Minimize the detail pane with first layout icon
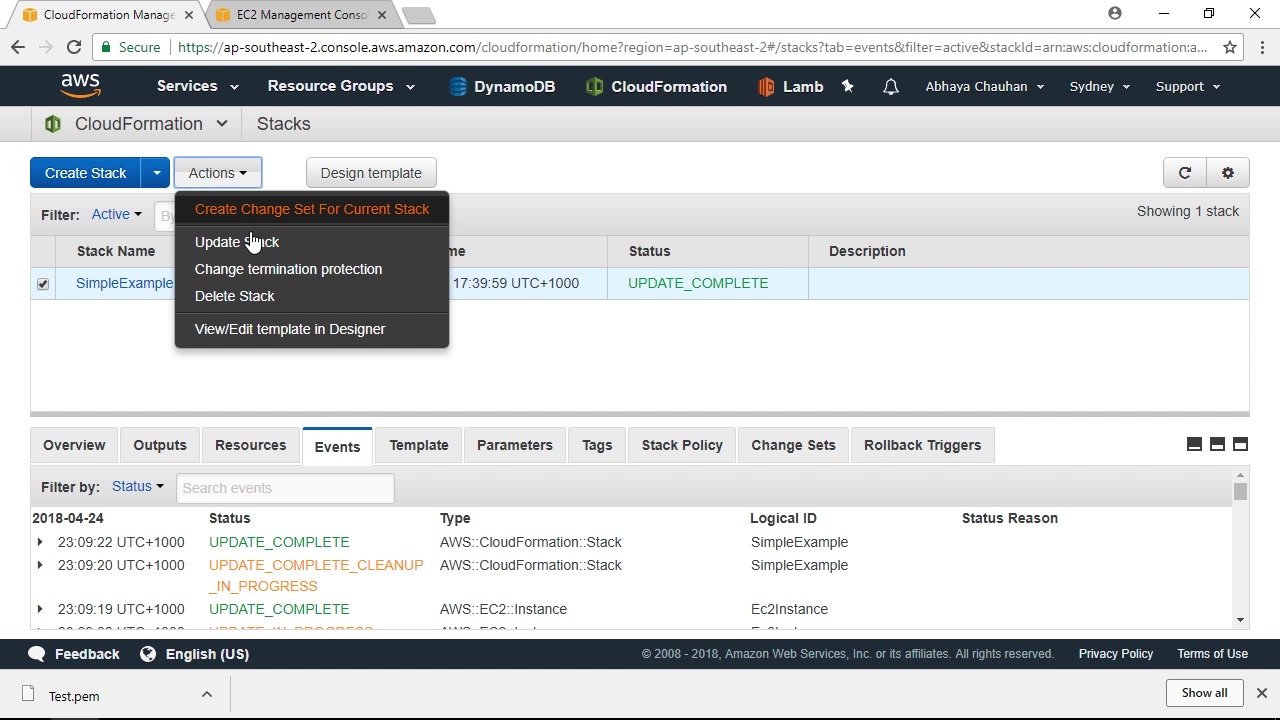Viewport: 1280px width, 720px height. pos(1194,445)
